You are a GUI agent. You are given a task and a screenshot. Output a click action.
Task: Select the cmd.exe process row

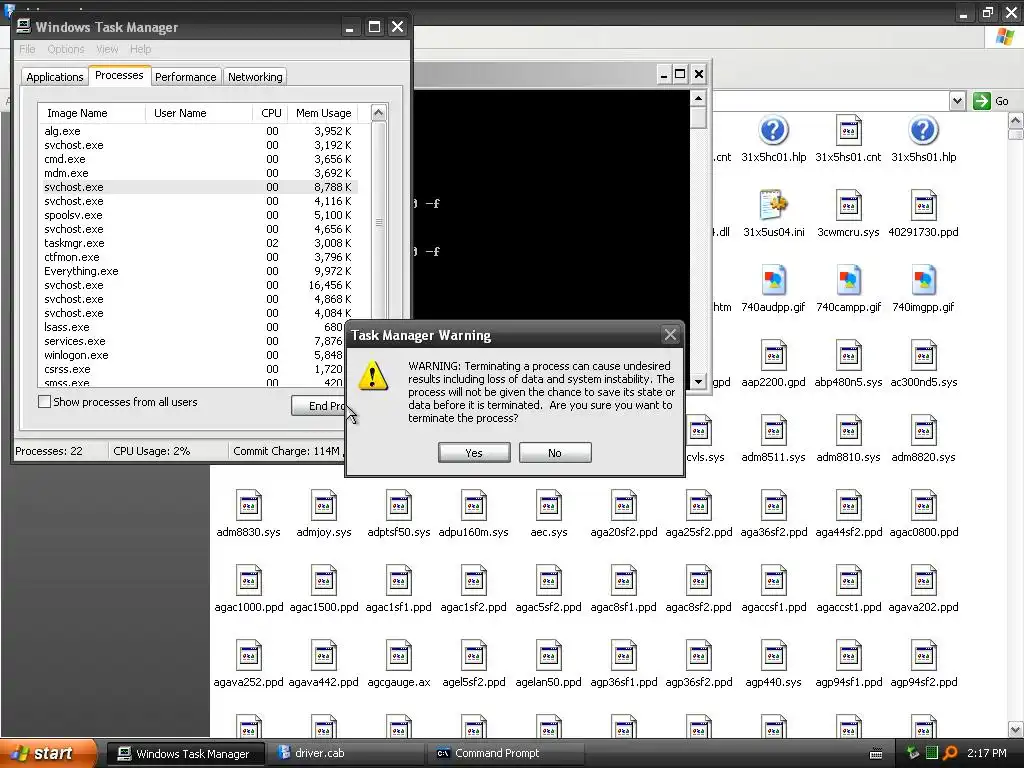tap(199, 159)
